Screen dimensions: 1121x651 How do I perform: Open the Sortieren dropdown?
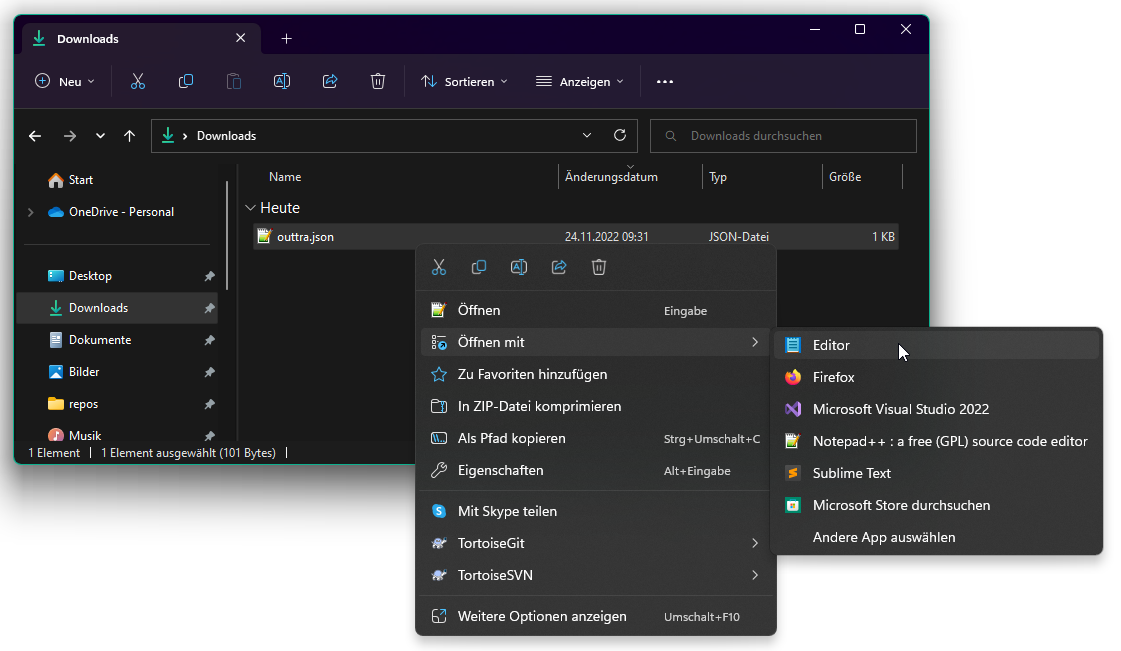pos(464,81)
